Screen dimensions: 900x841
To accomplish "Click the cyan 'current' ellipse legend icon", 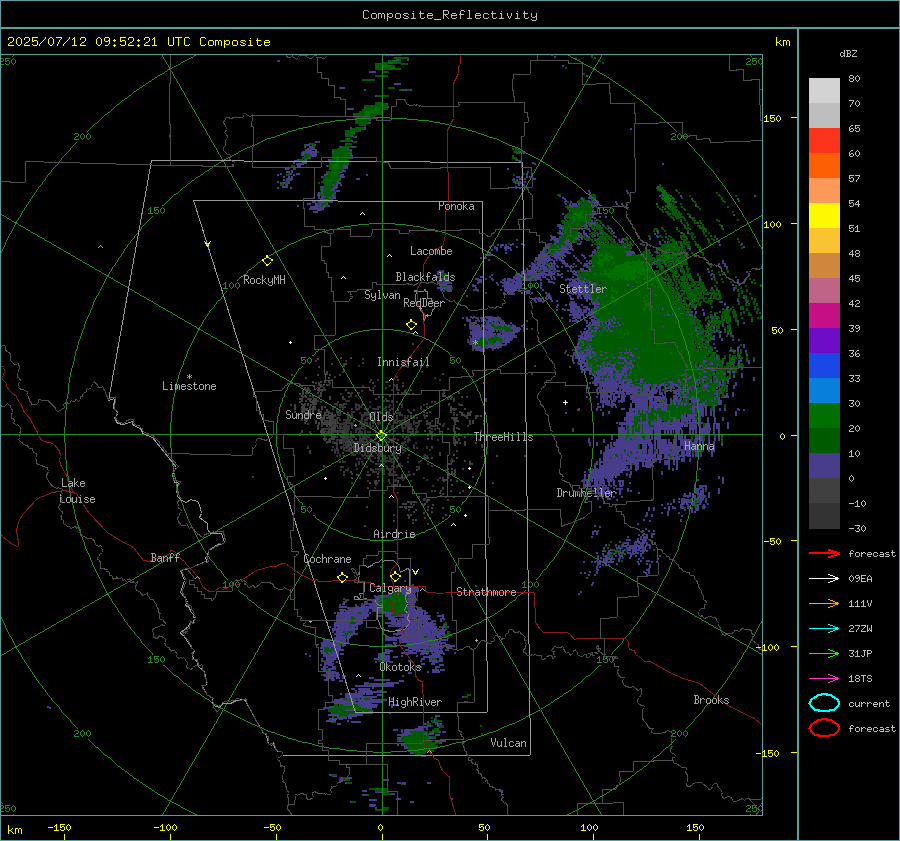I will 824,703.
